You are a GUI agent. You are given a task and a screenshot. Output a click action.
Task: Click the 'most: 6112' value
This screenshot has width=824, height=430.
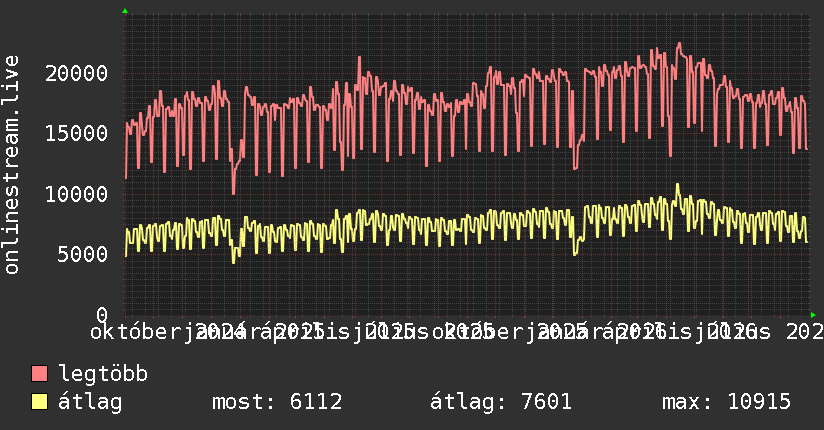pyautogui.click(x=277, y=402)
